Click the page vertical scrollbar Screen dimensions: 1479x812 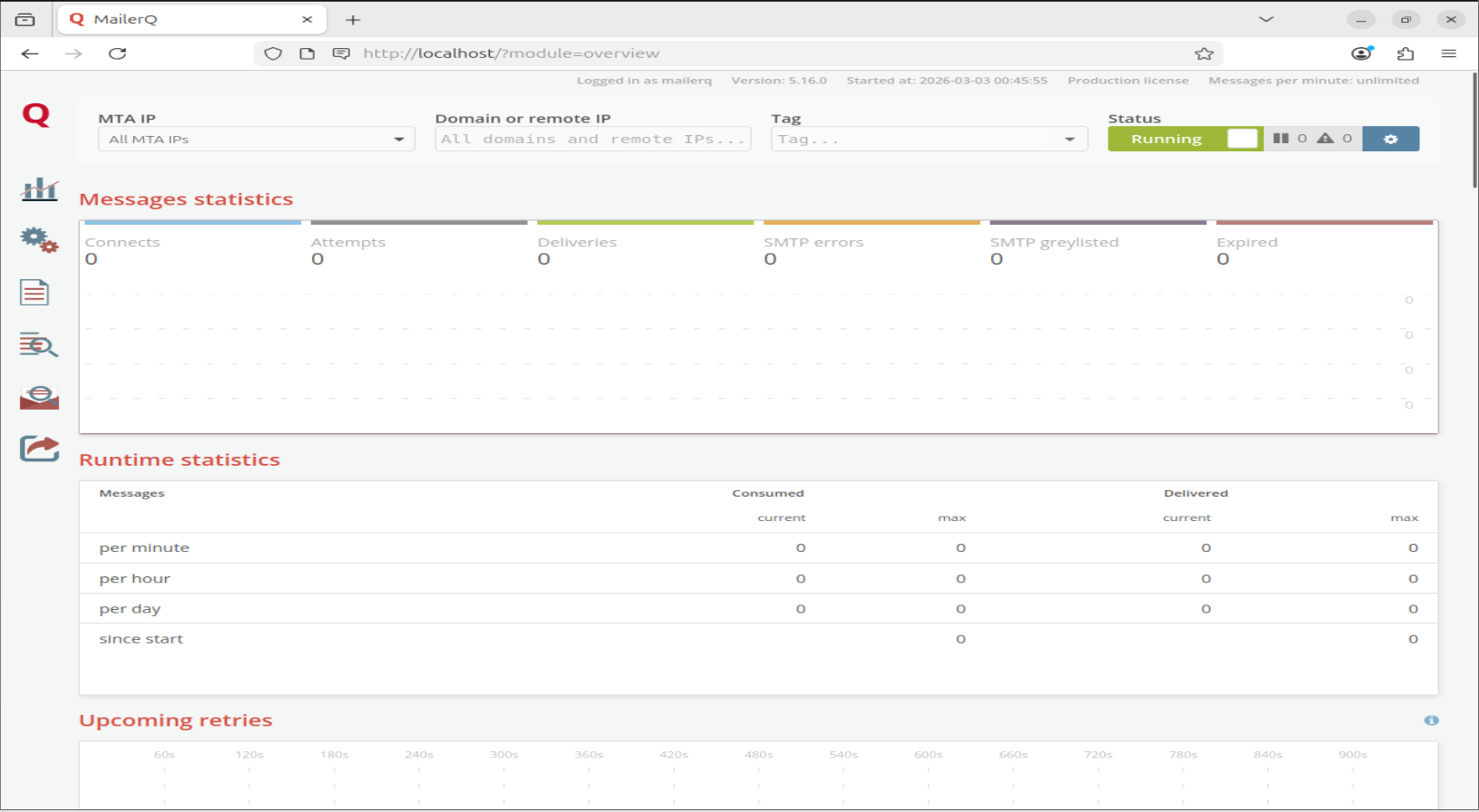click(1474, 131)
